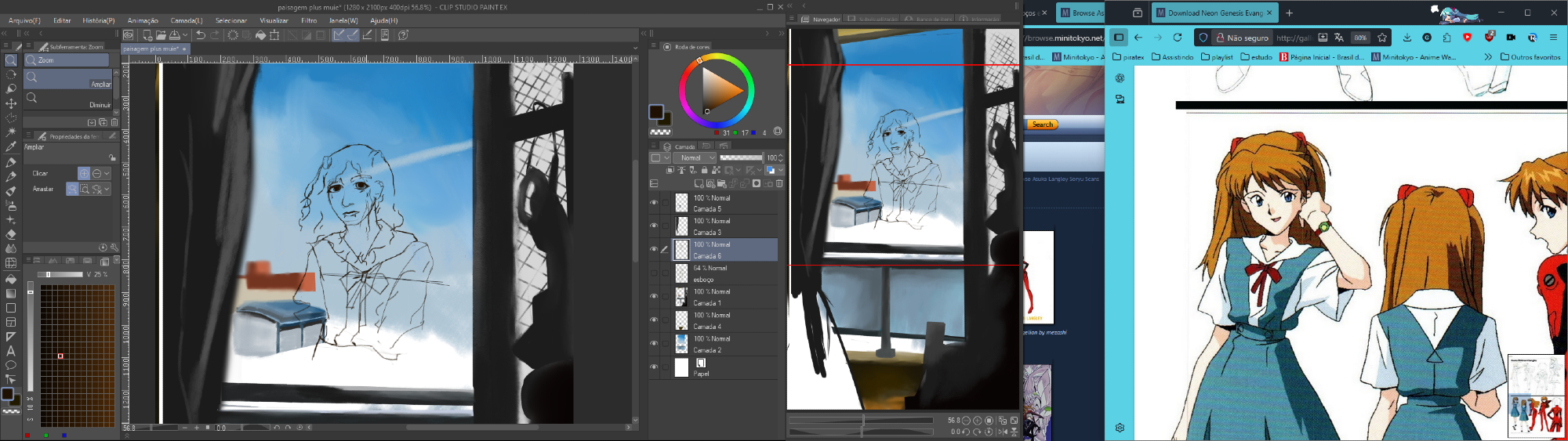Viewport: 1568px width, 441px height.
Task: Select the Text tool in the toolbox
Action: coord(11,351)
